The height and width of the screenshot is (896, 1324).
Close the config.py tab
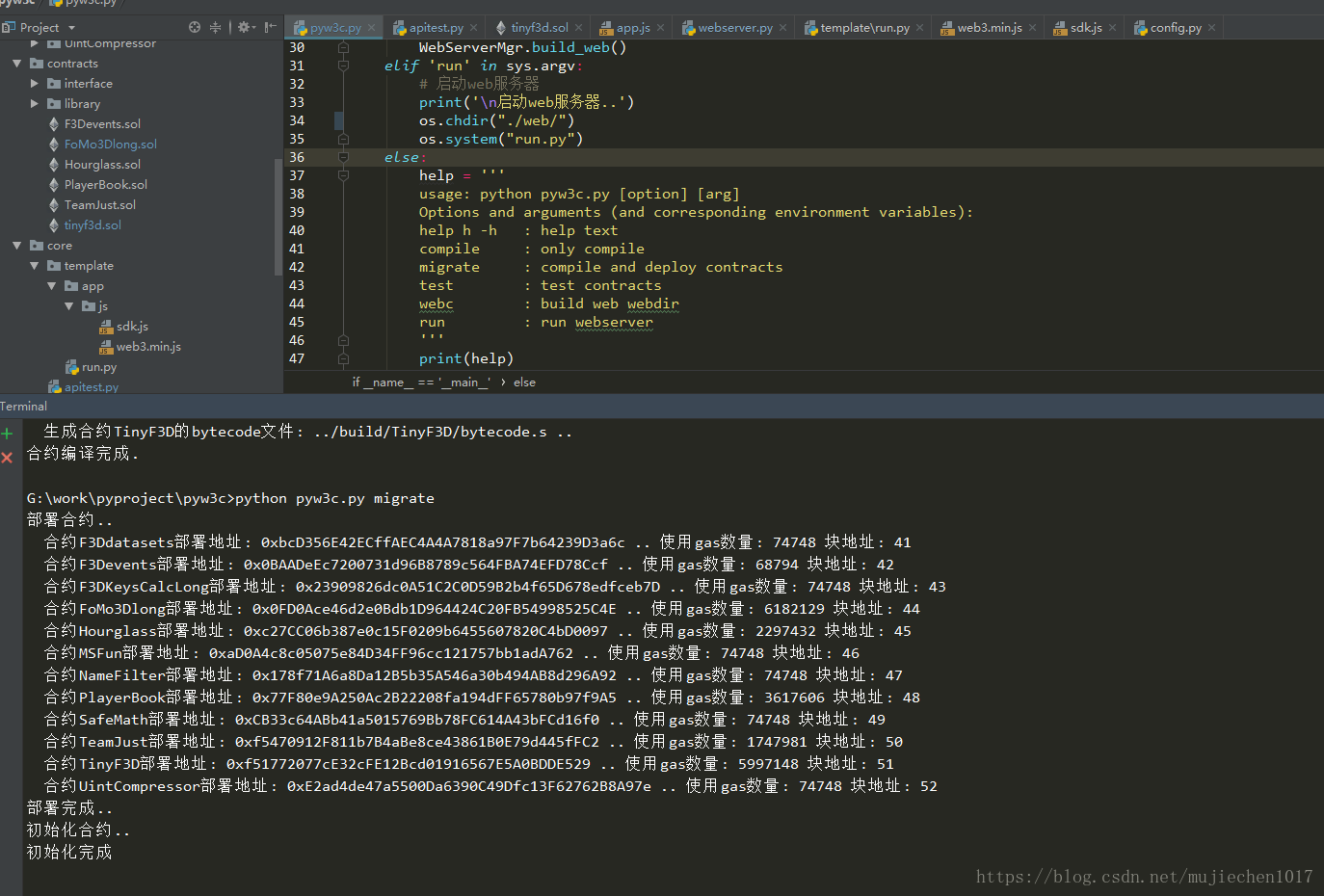(1211, 28)
